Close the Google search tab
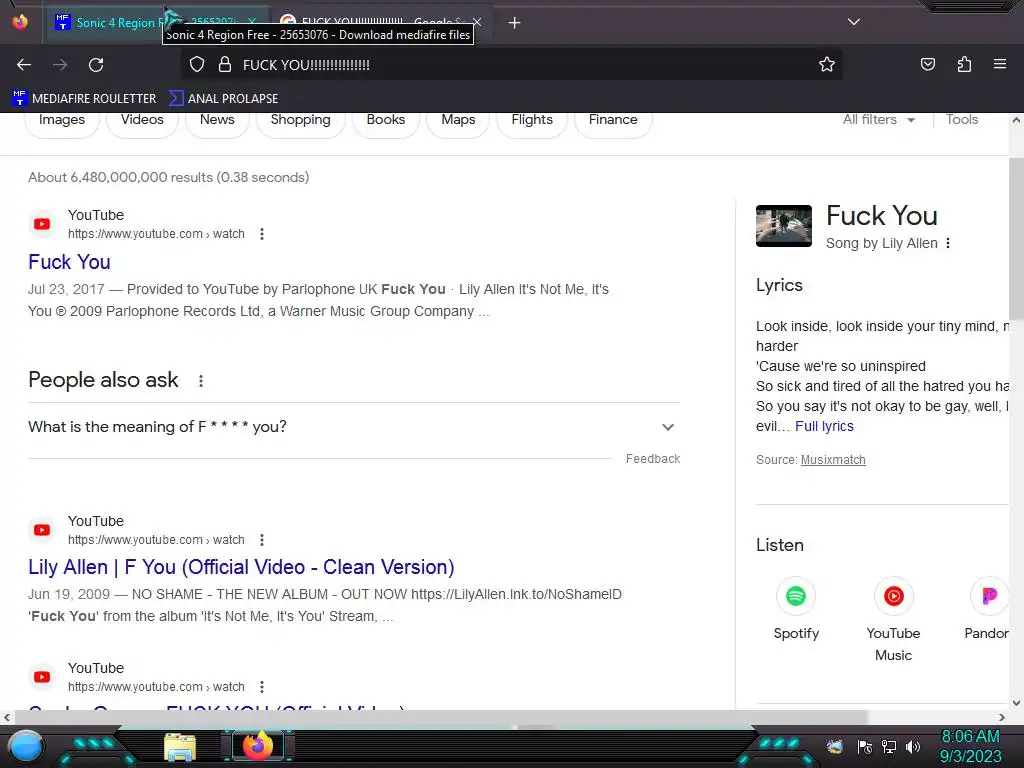The image size is (1024, 768). [477, 22]
